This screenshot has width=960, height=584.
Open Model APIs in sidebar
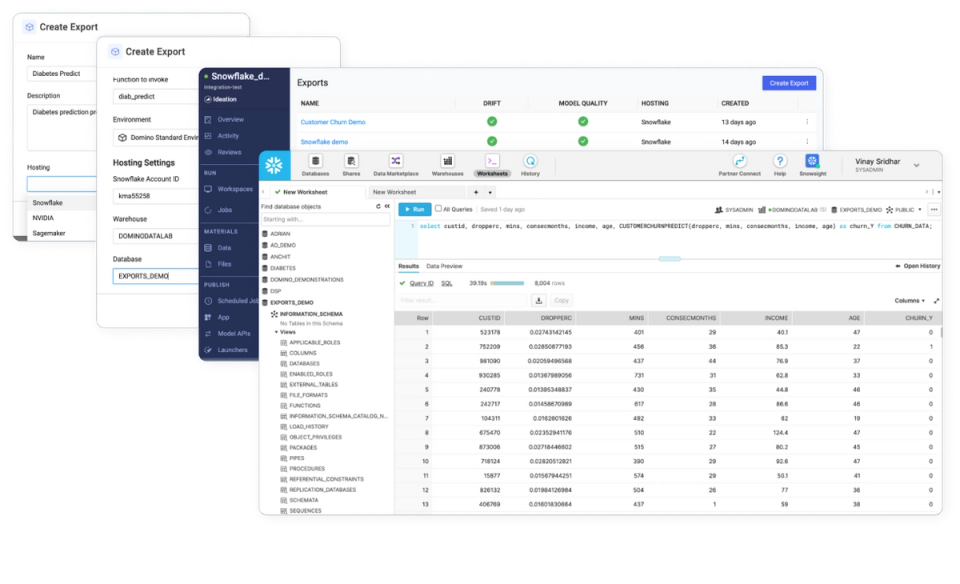click(x=233, y=334)
